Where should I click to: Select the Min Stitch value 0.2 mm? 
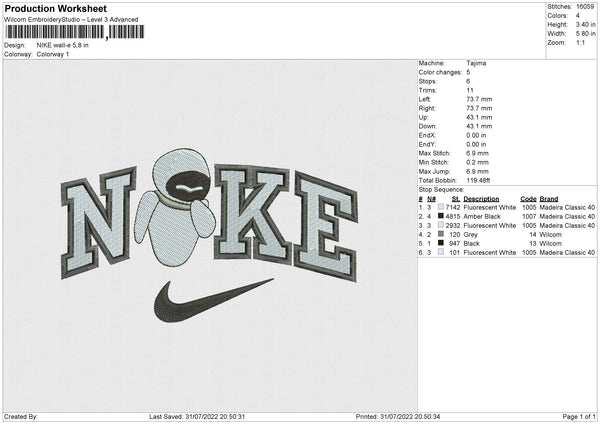[x=478, y=162]
